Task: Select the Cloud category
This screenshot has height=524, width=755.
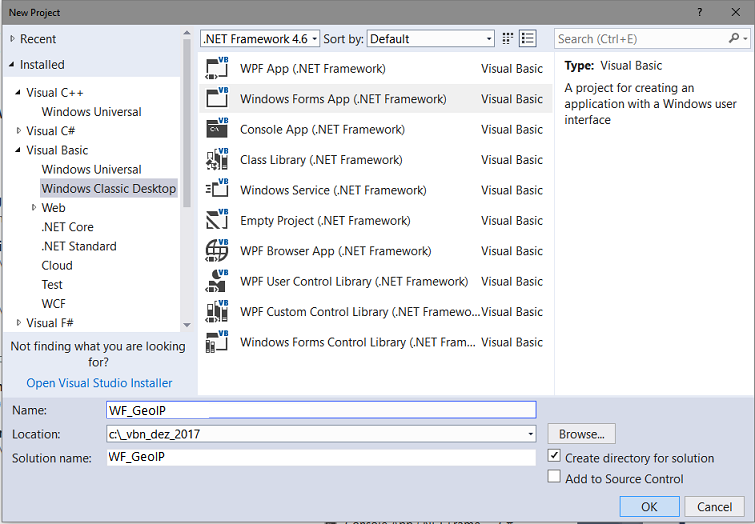Action: [x=57, y=265]
